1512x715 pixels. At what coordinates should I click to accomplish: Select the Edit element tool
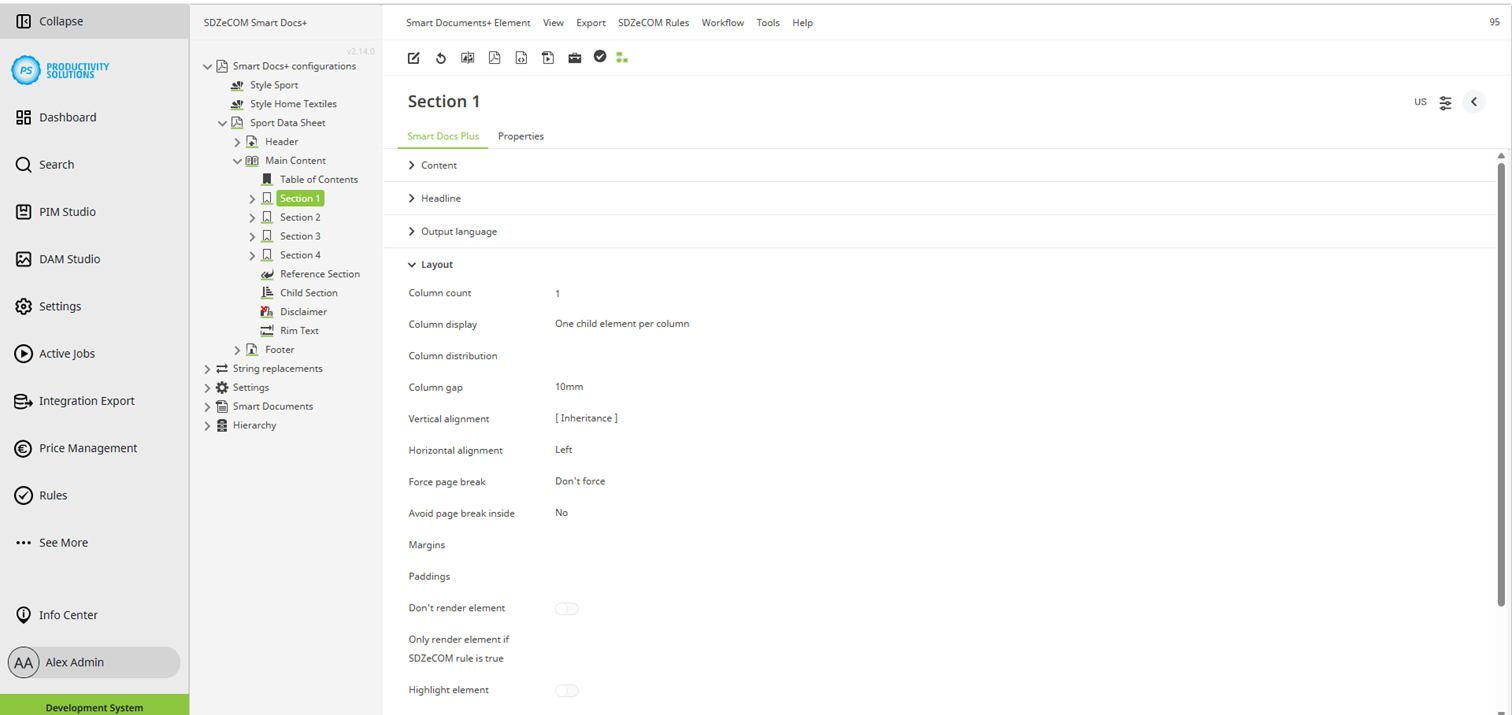point(413,57)
